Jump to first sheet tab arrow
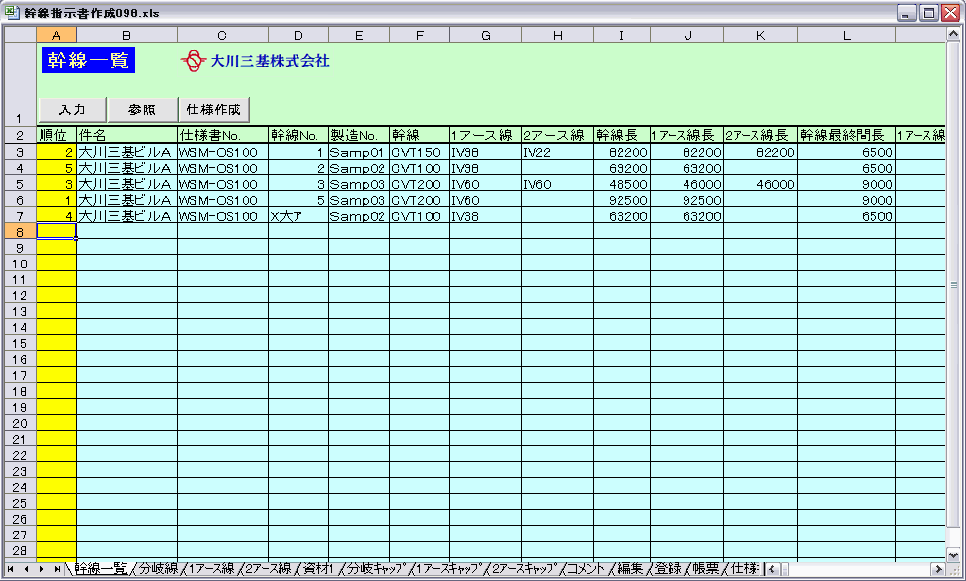 (x=10, y=569)
